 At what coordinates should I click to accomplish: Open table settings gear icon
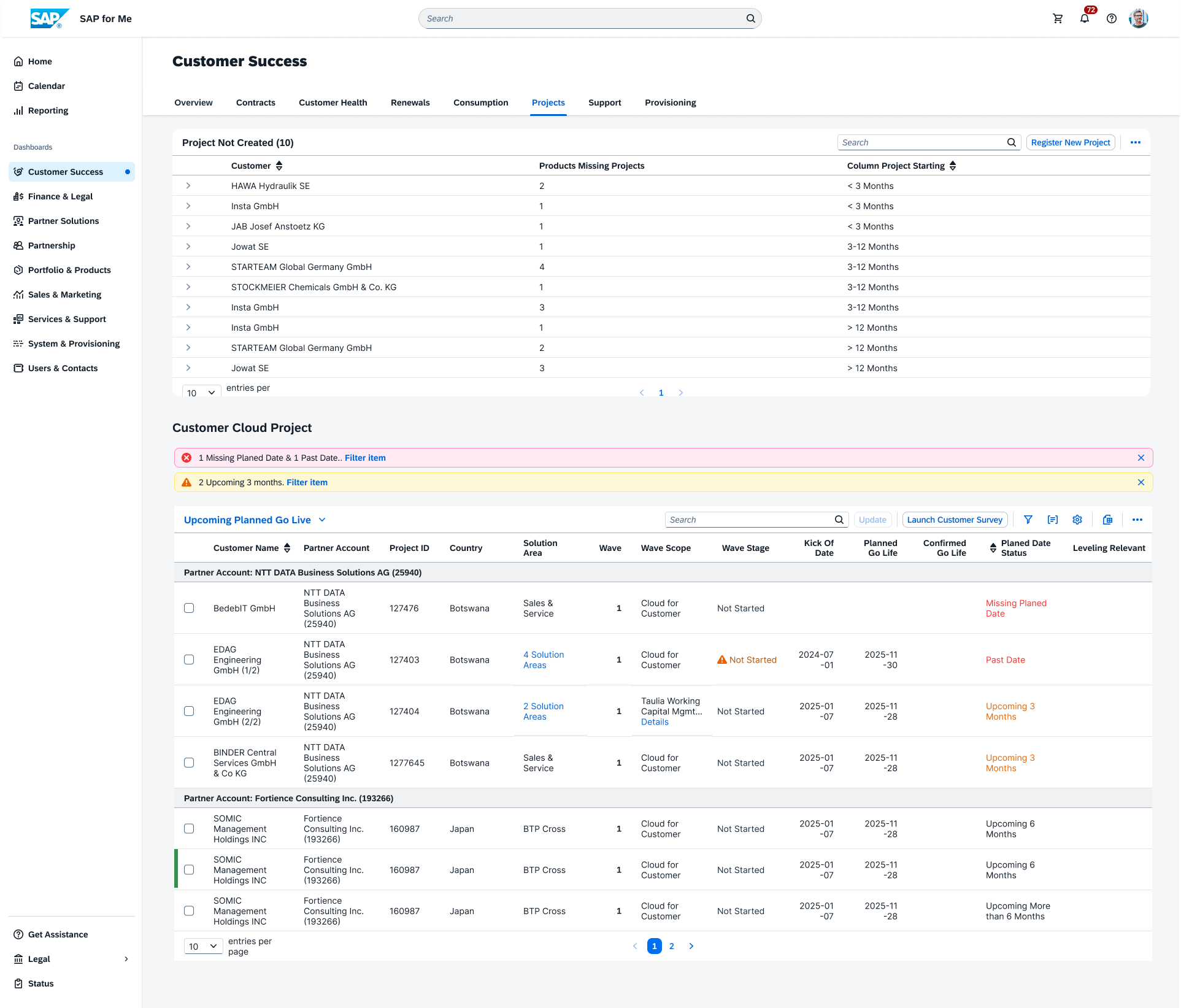[1077, 520]
